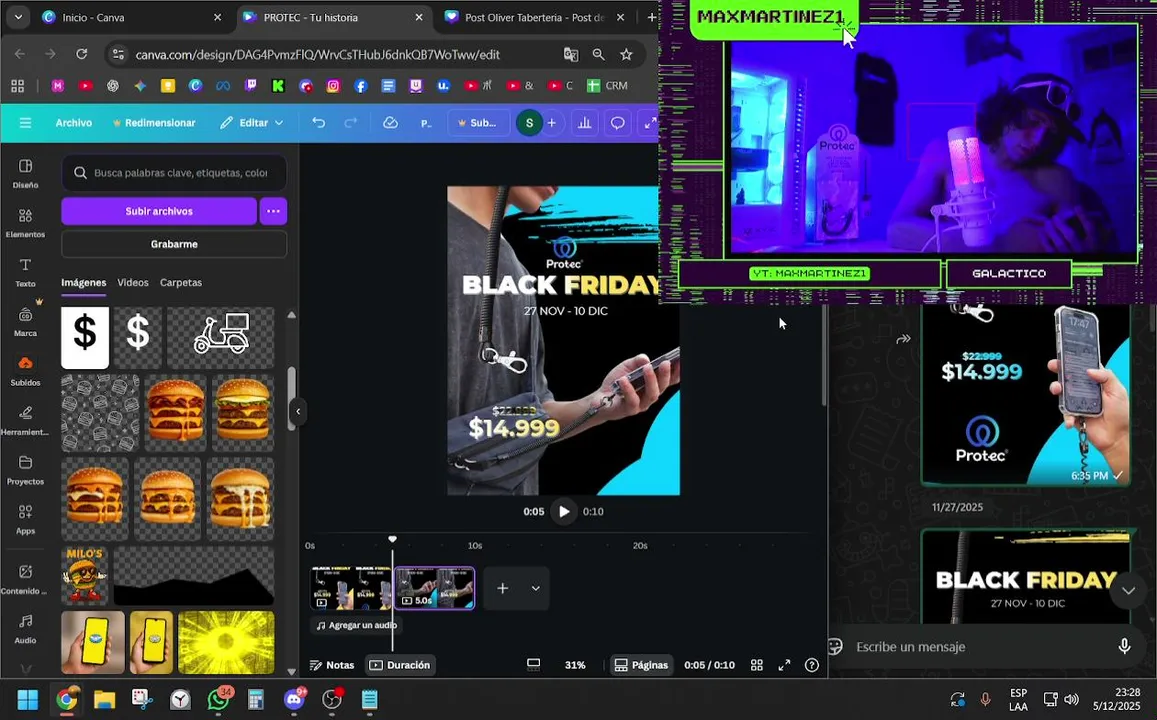
Task: Expand the Editar mode dropdown
Action: coord(252,122)
